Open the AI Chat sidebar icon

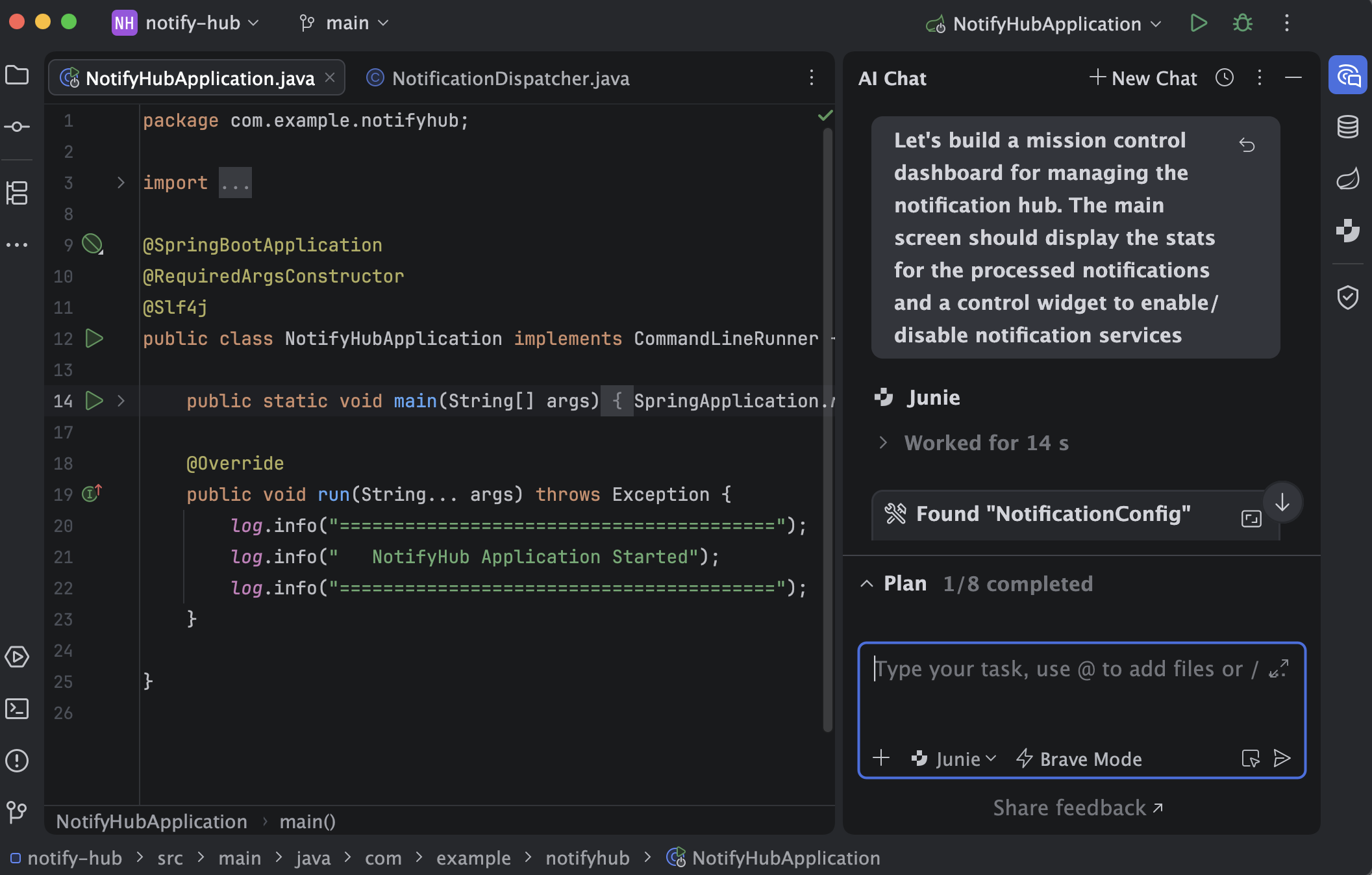[x=1348, y=75]
